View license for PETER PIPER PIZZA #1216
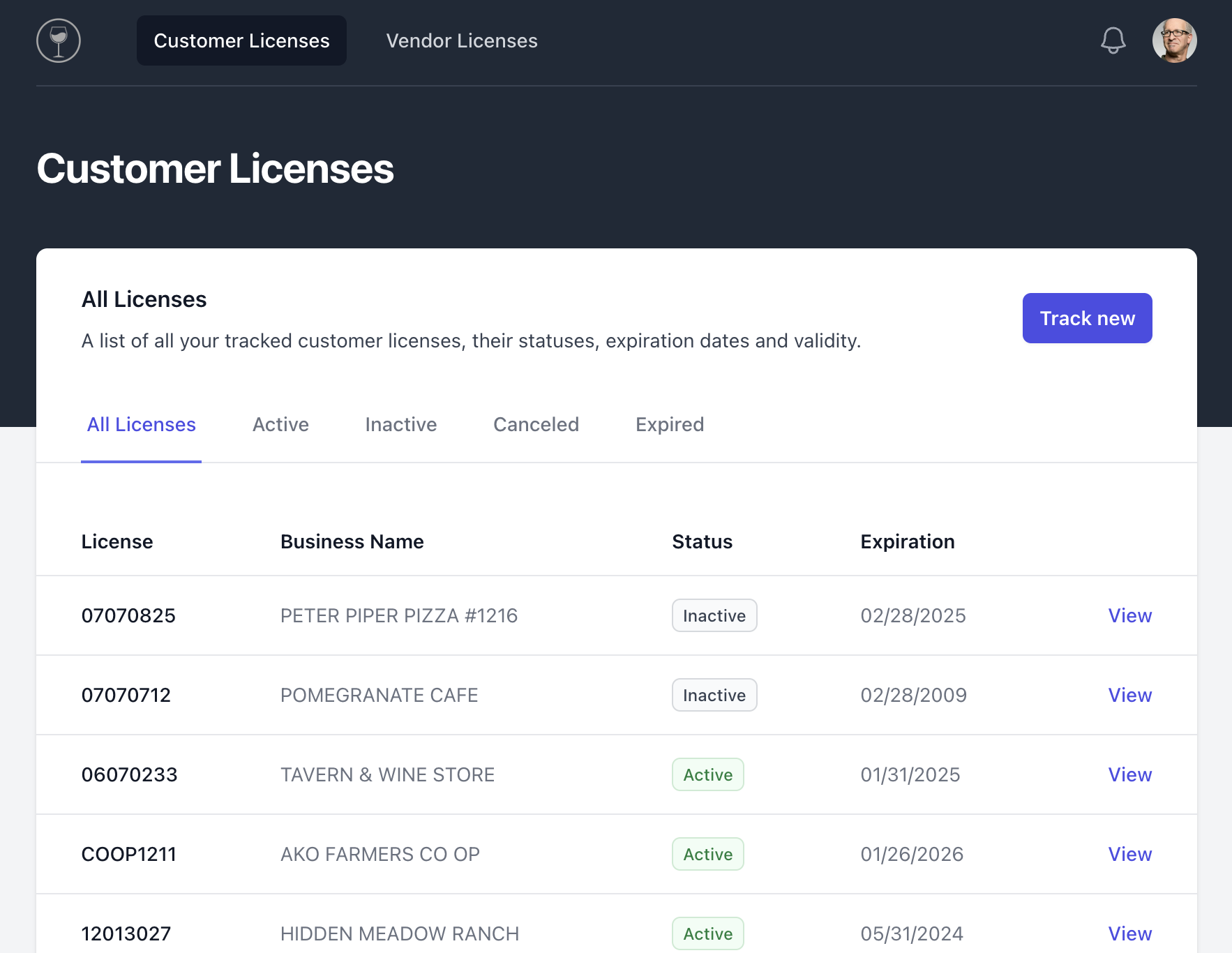Screen dimensions: 1232x953 click(1129, 615)
